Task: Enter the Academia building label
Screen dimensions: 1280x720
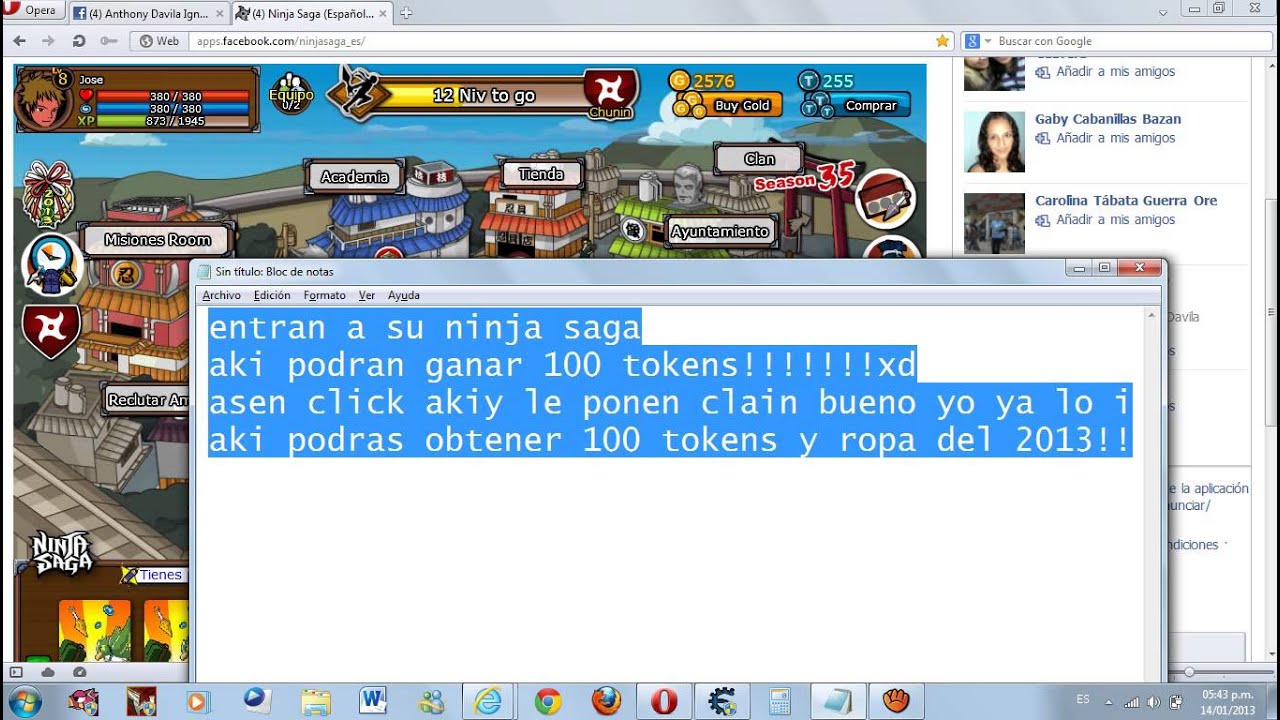Action: click(x=354, y=176)
